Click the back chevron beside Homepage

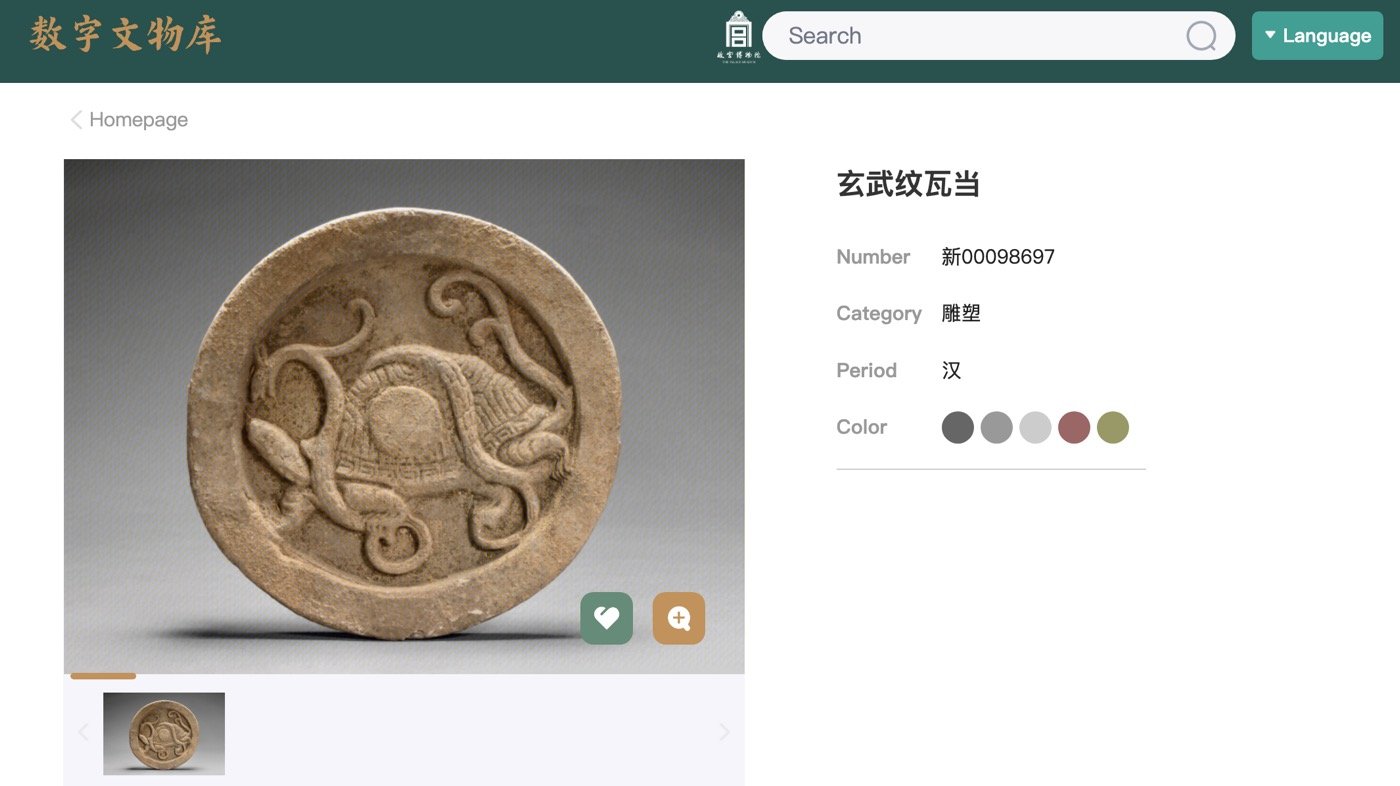pyautogui.click(x=75, y=120)
